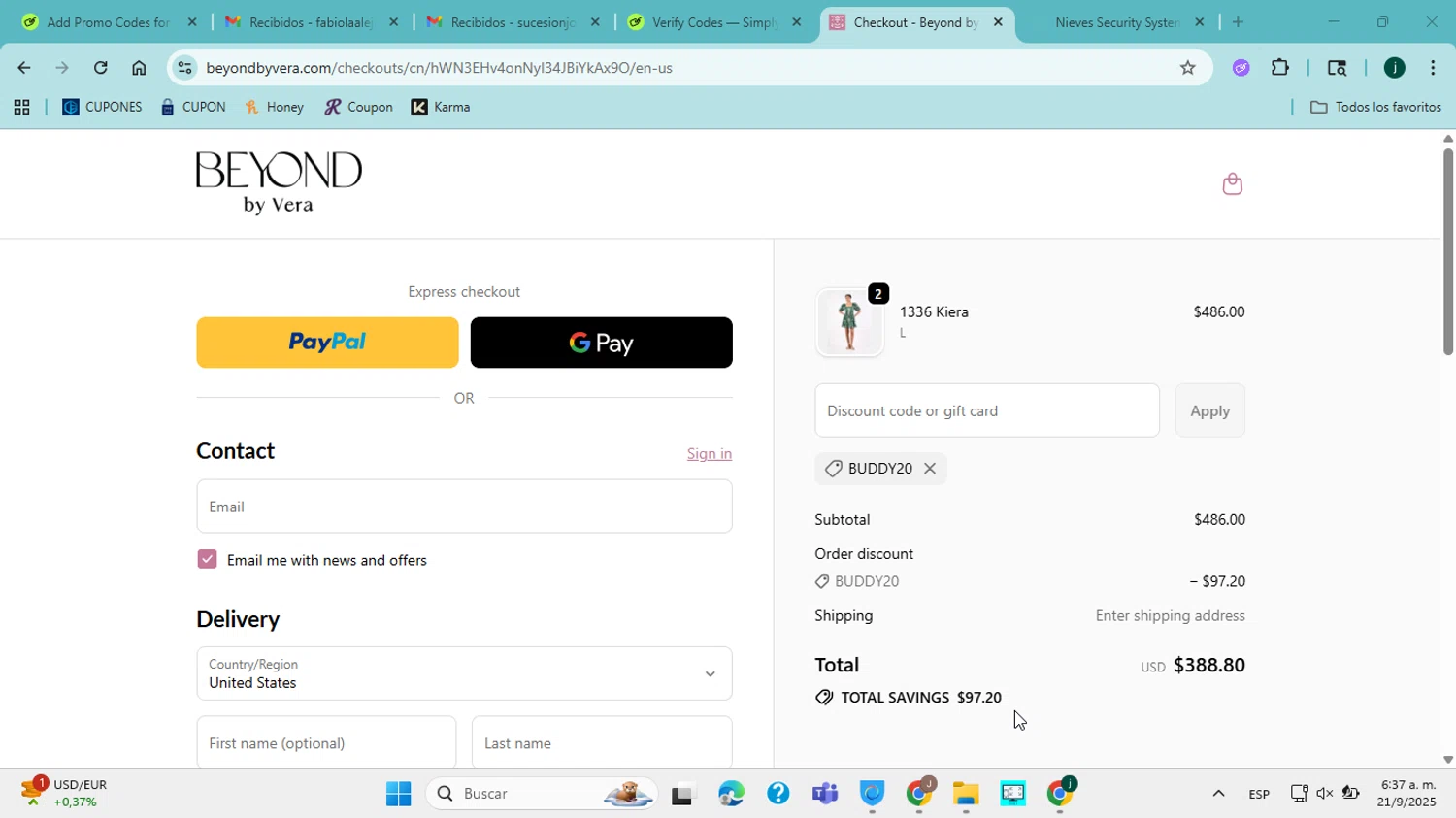Switch to Verify Codes SimplyCodes tab
Screen dimensions: 1456x818
(x=714, y=22)
